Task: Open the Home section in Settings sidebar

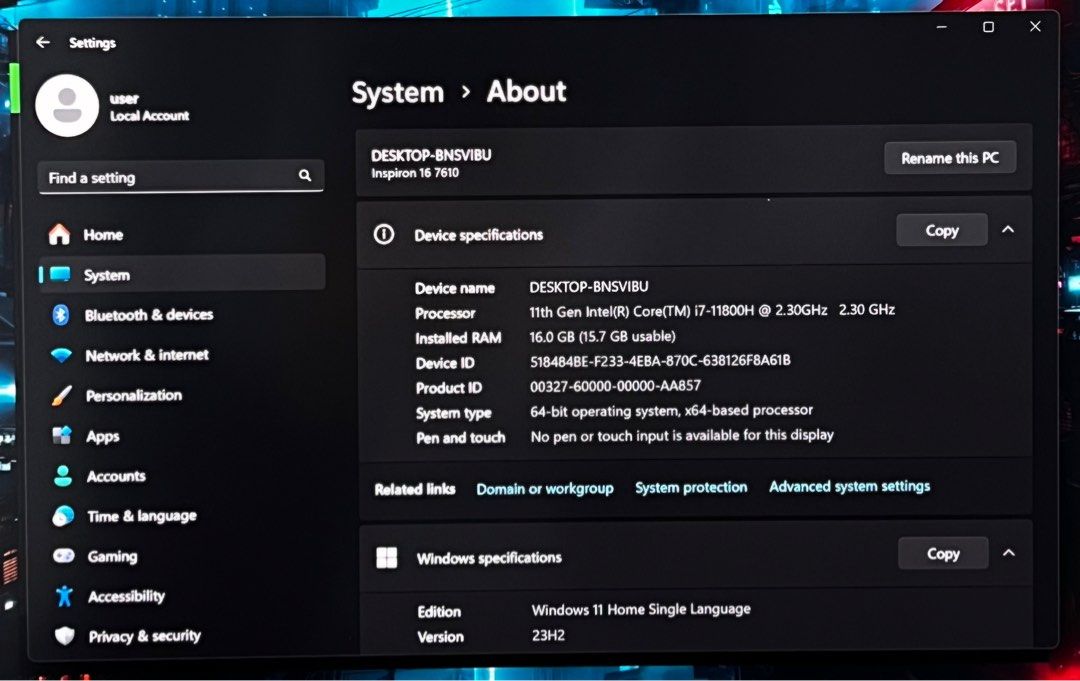Action: pos(104,234)
